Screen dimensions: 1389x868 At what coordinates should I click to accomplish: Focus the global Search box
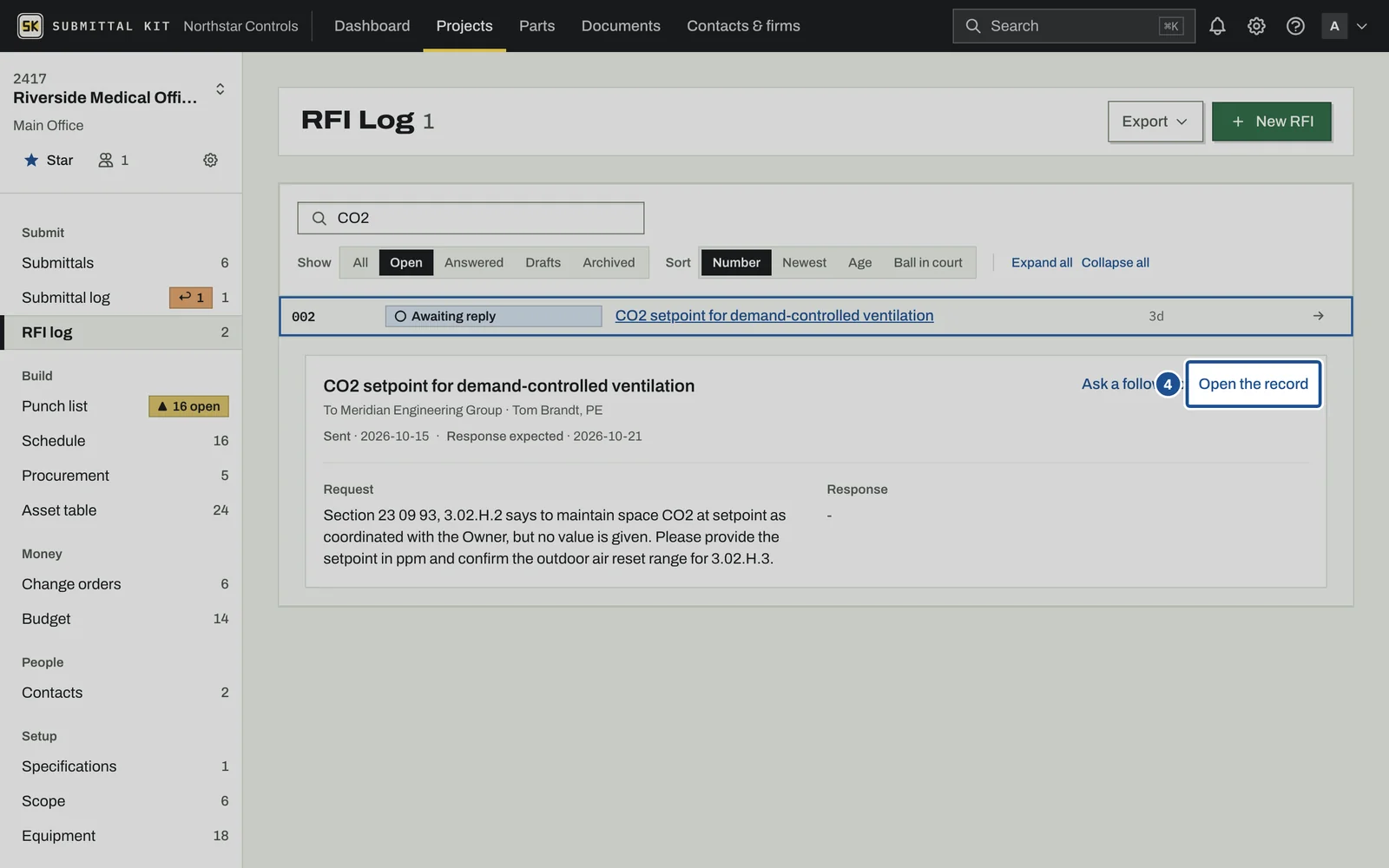pyautogui.click(x=1073, y=26)
